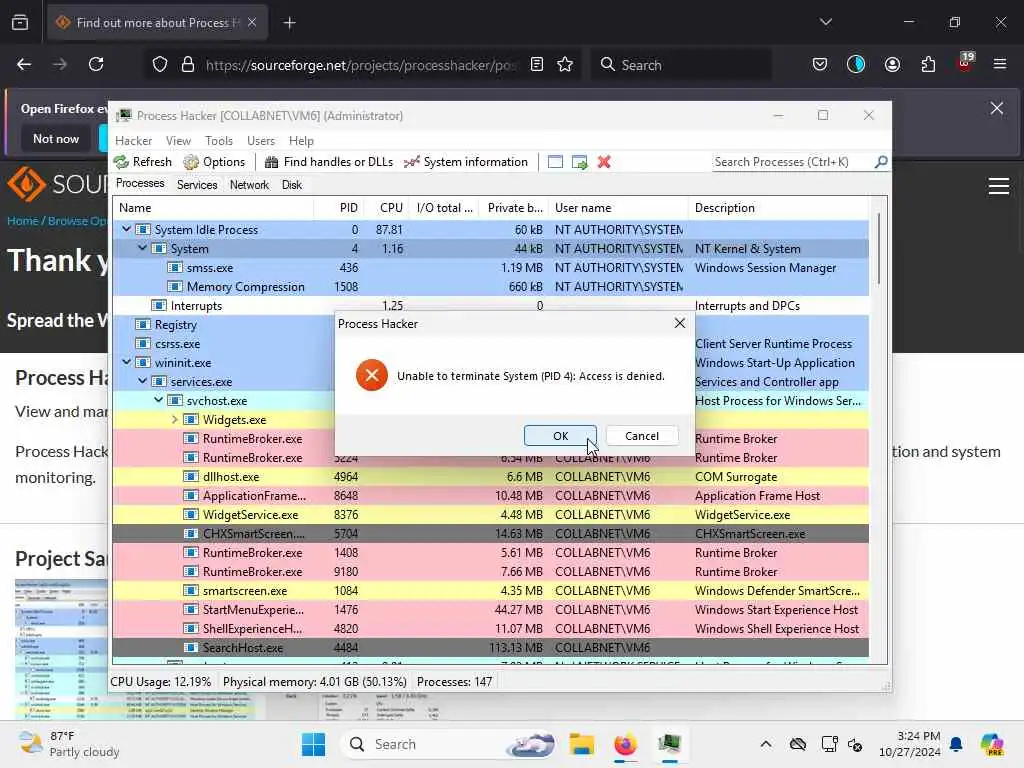1024x768 pixels.
Task: Open the Tools menu
Action: (x=219, y=140)
